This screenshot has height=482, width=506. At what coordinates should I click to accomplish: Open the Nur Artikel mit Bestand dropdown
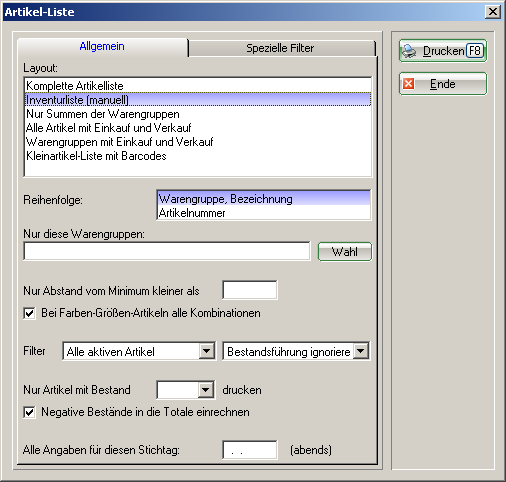[x=206, y=390]
